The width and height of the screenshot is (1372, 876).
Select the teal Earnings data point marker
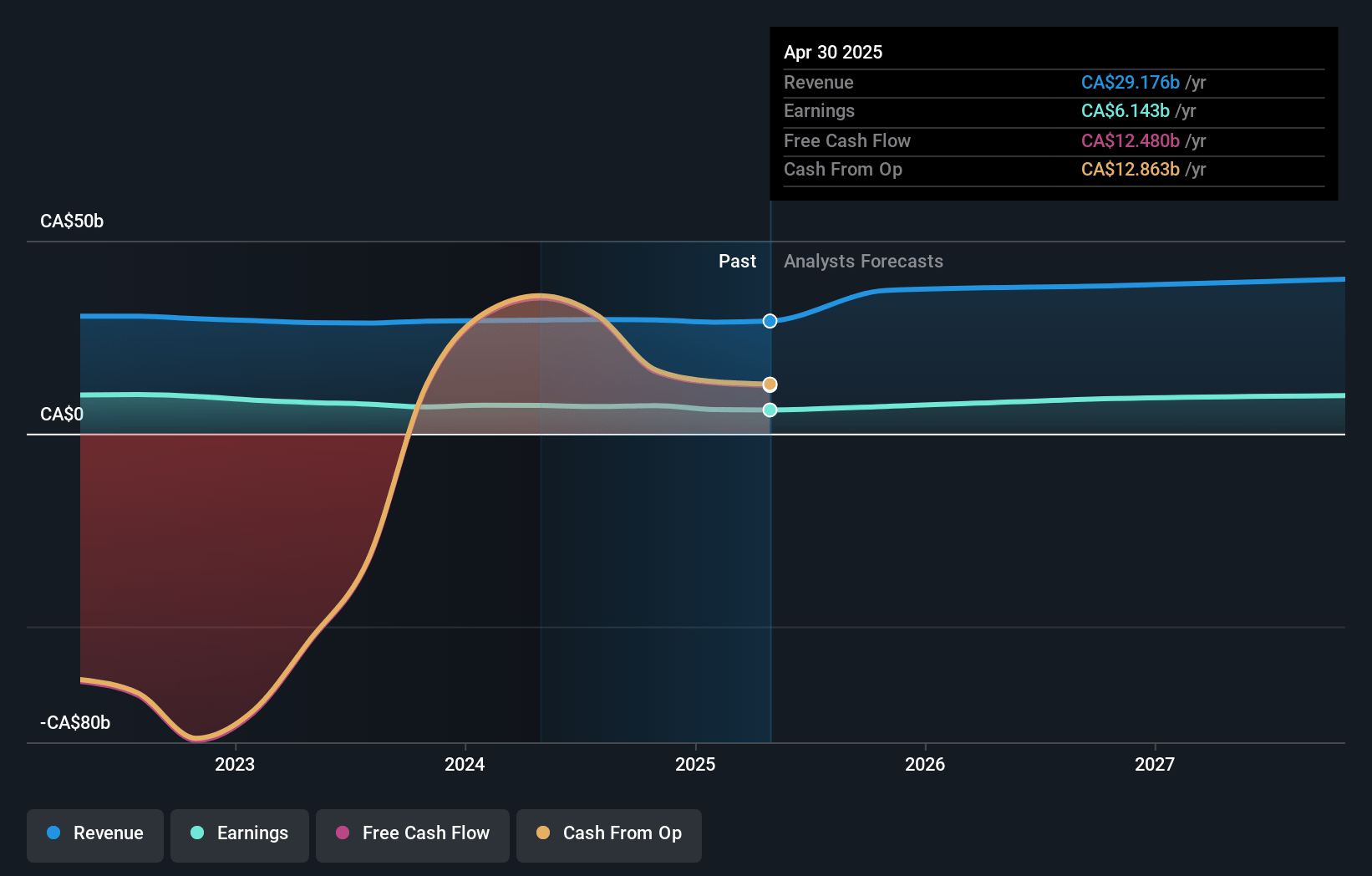click(x=770, y=410)
